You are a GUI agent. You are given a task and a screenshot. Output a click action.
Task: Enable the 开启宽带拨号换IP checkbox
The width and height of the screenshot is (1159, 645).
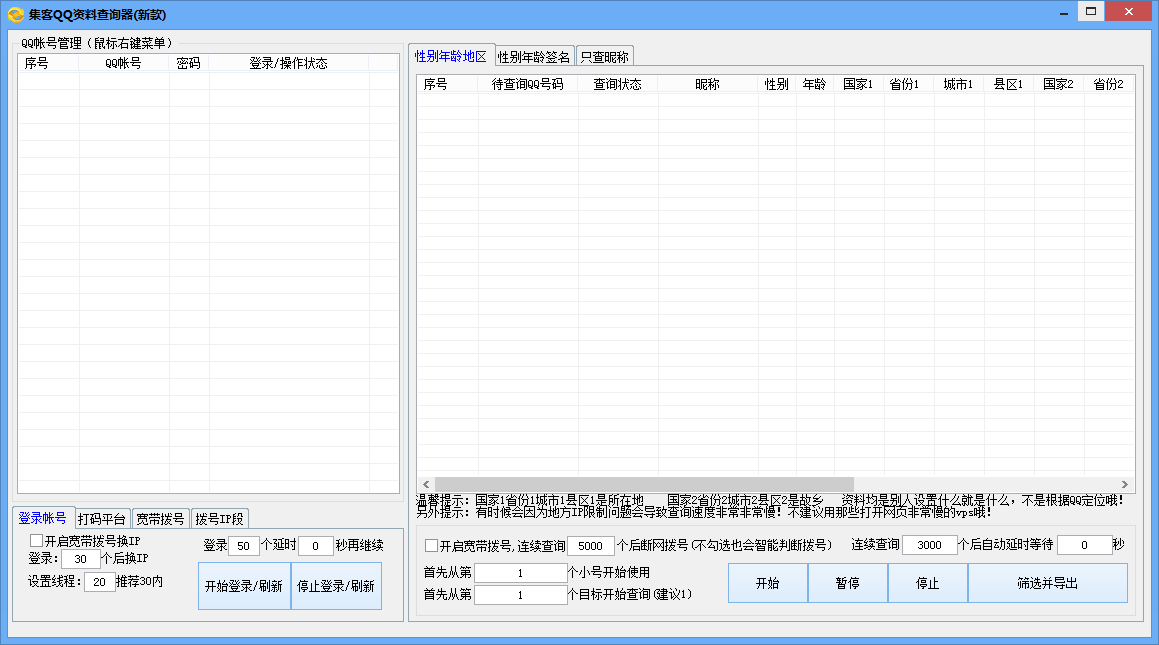pos(36,541)
